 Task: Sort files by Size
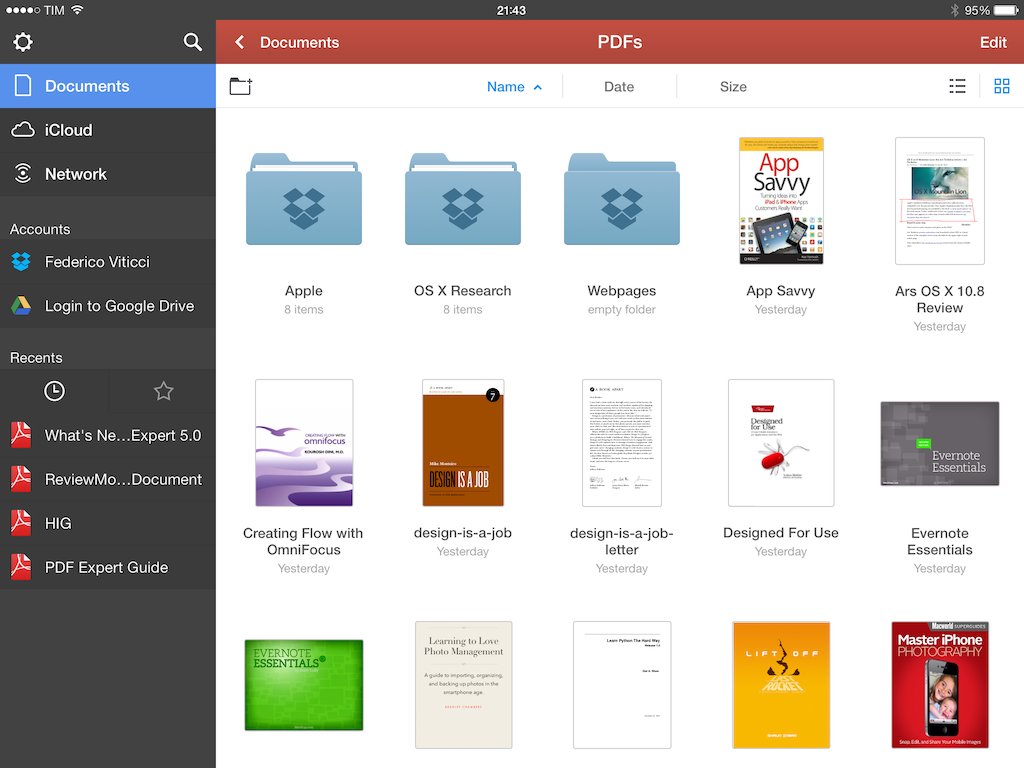[733, 87]
